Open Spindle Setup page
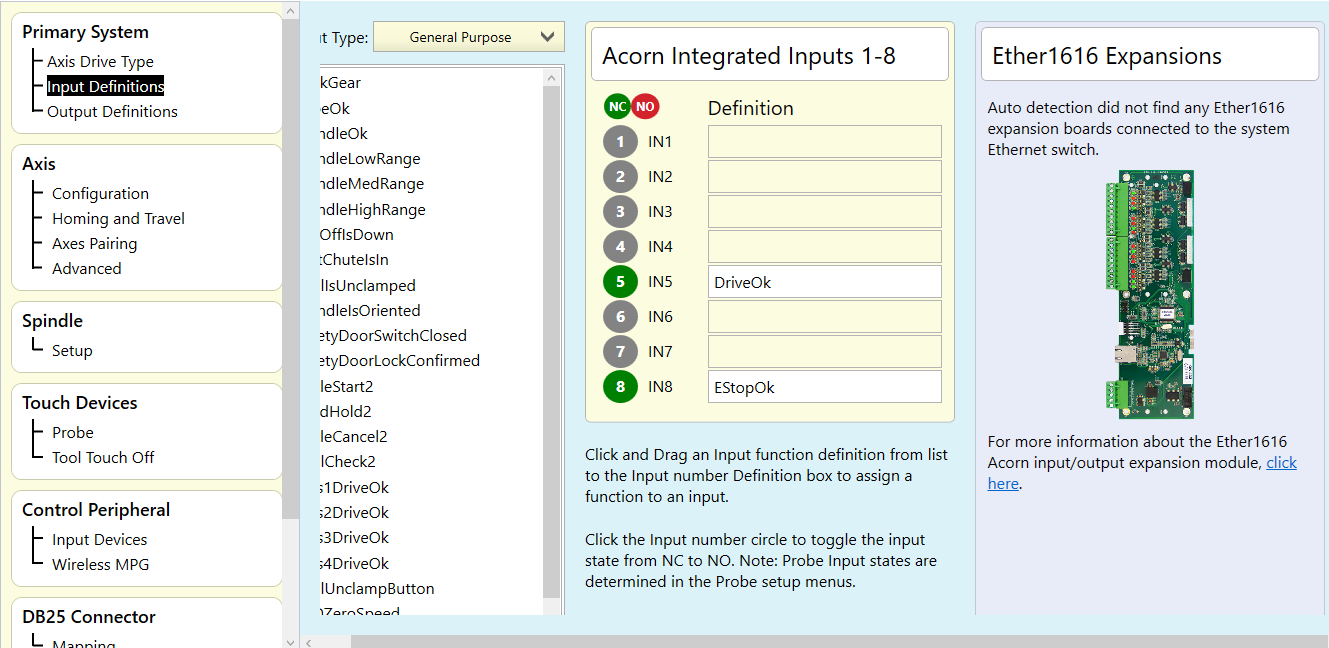Viewport: 1329px width, 648px height. 72,351
